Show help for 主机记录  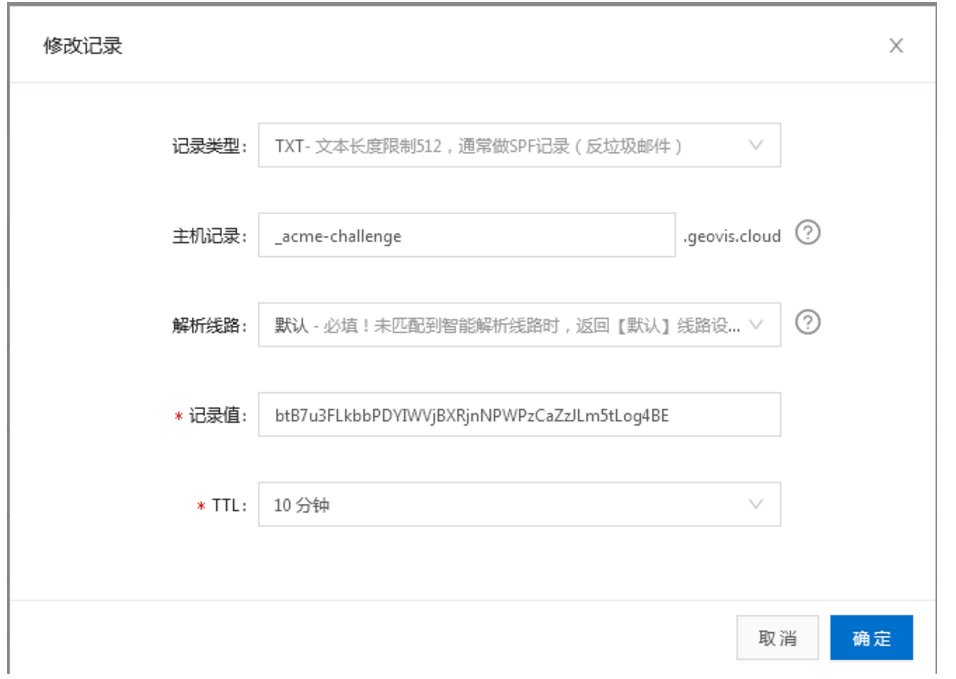pyautogui.click(x=808, y=233)
